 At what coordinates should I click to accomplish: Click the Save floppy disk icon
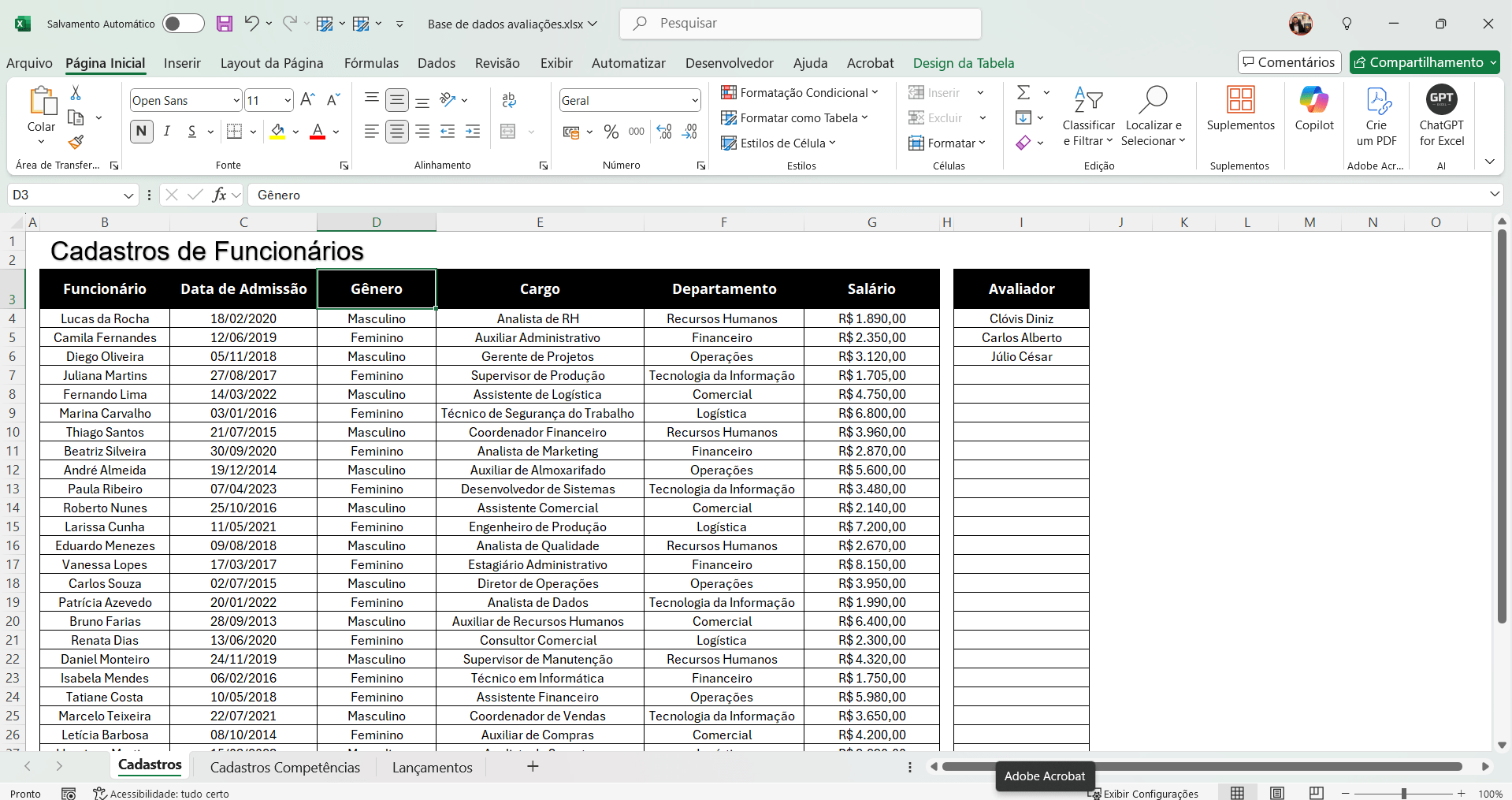(225, 24)
